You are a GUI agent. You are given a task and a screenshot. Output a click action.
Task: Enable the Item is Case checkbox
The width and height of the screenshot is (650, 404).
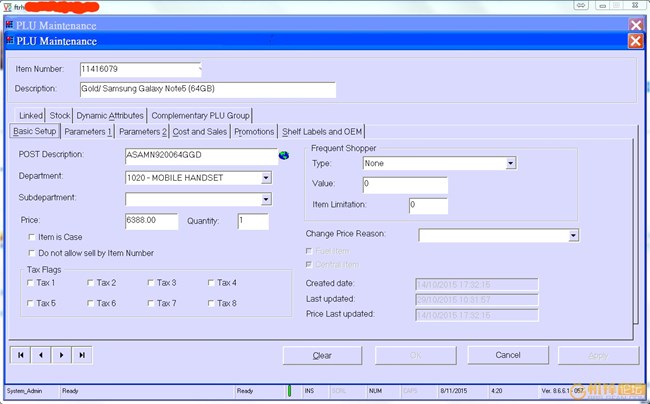tap(33, 236)
